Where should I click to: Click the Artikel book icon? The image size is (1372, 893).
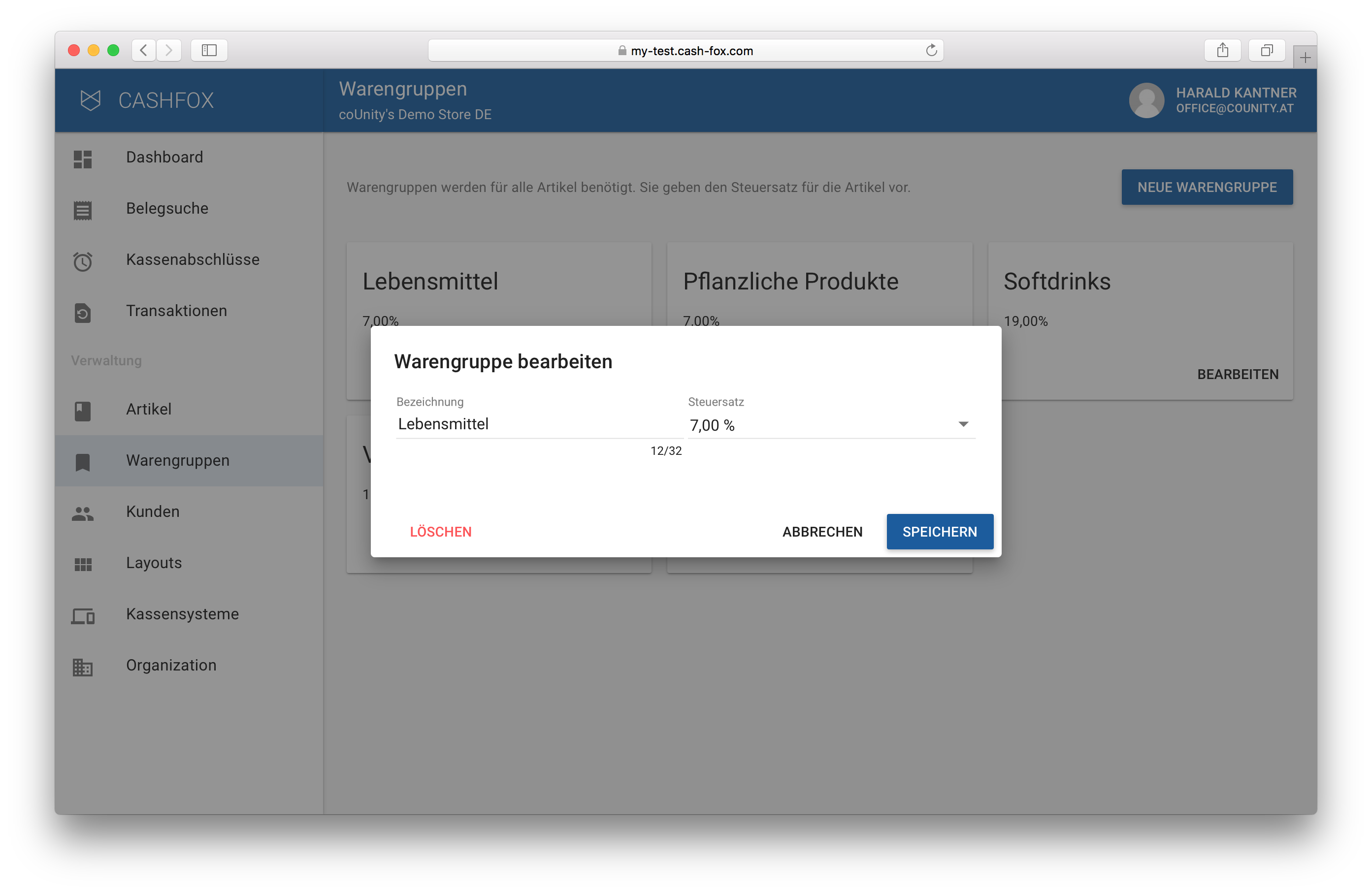point(82,411)
